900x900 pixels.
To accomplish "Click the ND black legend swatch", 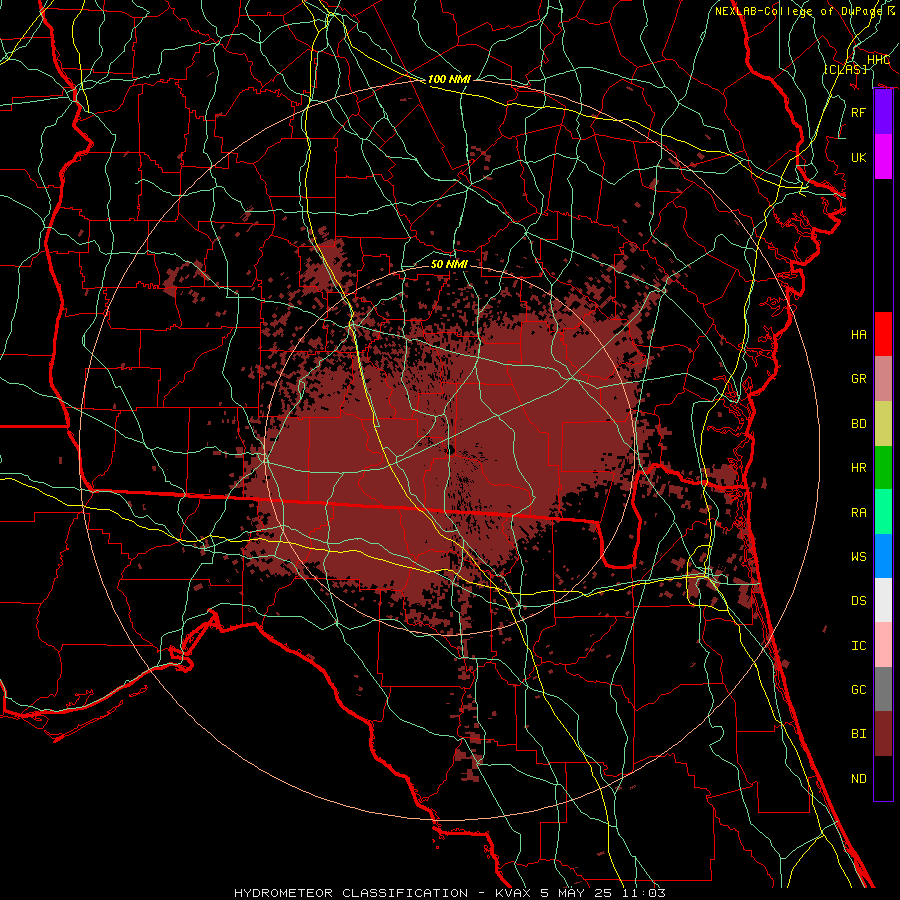I will tap(883, 778).
